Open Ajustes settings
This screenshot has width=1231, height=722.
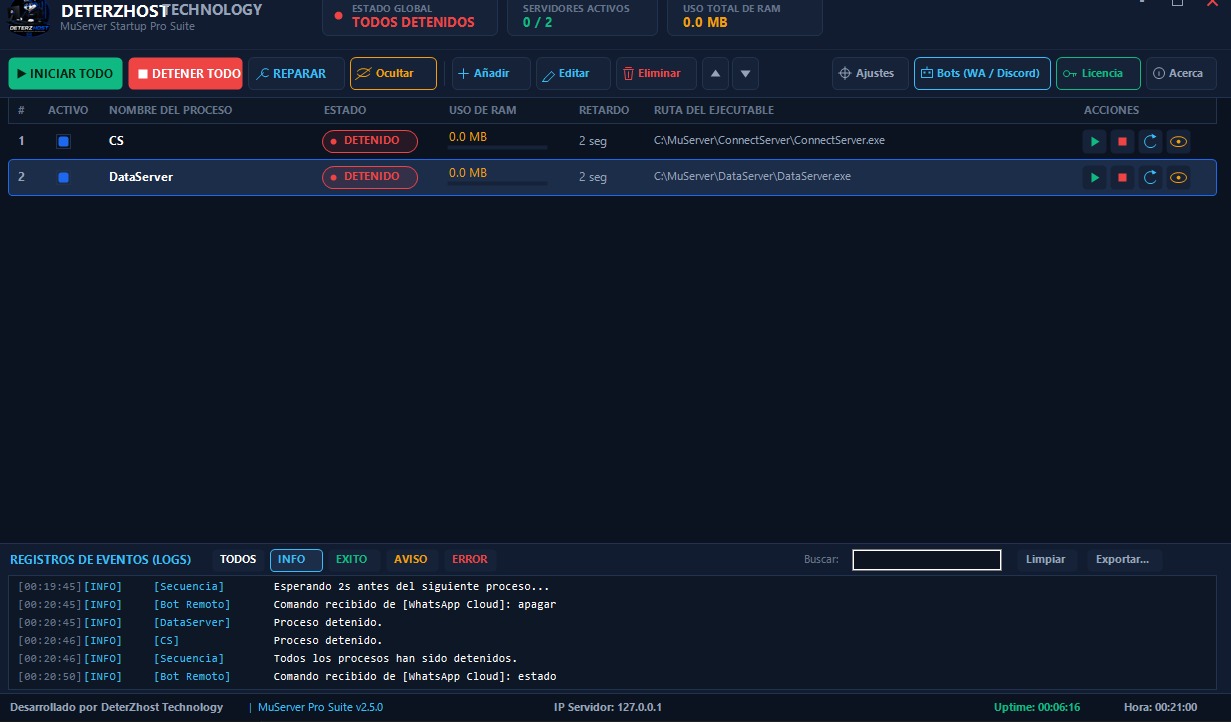pyautogui.click(x=870, y=73)
